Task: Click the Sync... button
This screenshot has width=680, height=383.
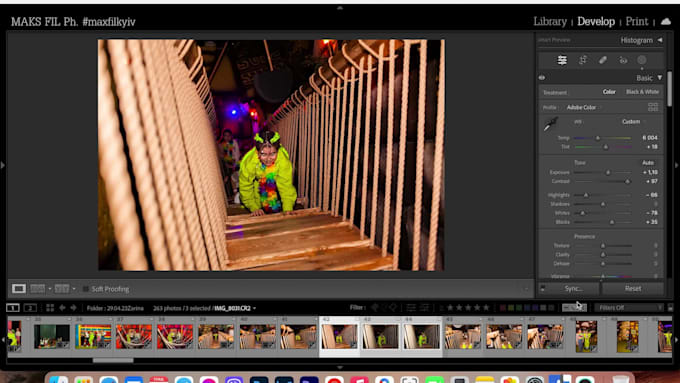Action: point(573,288)
